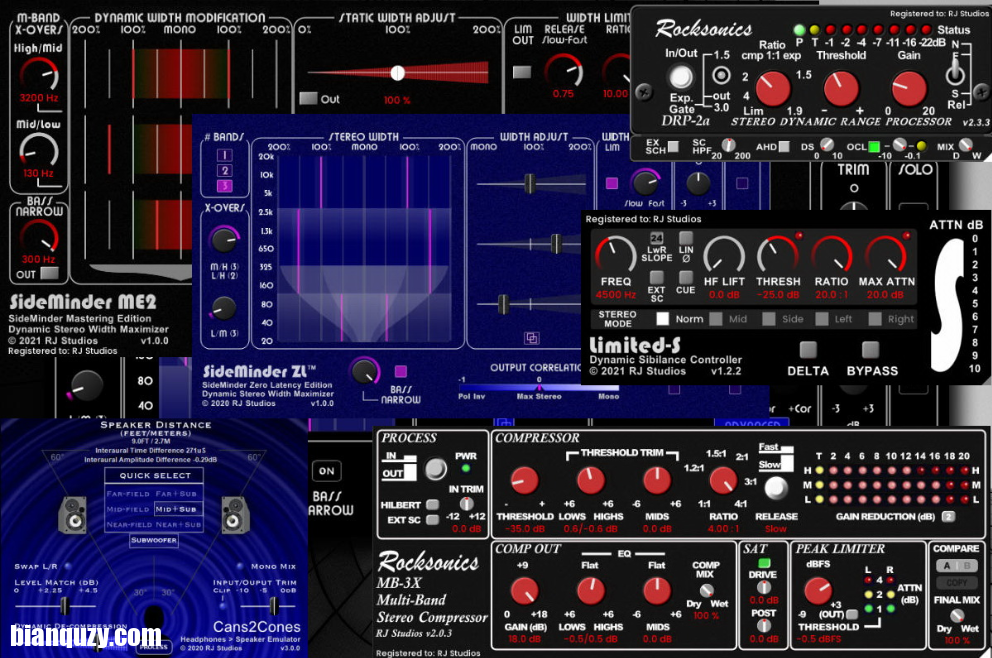This screenshot has width=992, height=658.
Task: Click the white Release button on MB-3X
Action: click(x=776, y=488)
